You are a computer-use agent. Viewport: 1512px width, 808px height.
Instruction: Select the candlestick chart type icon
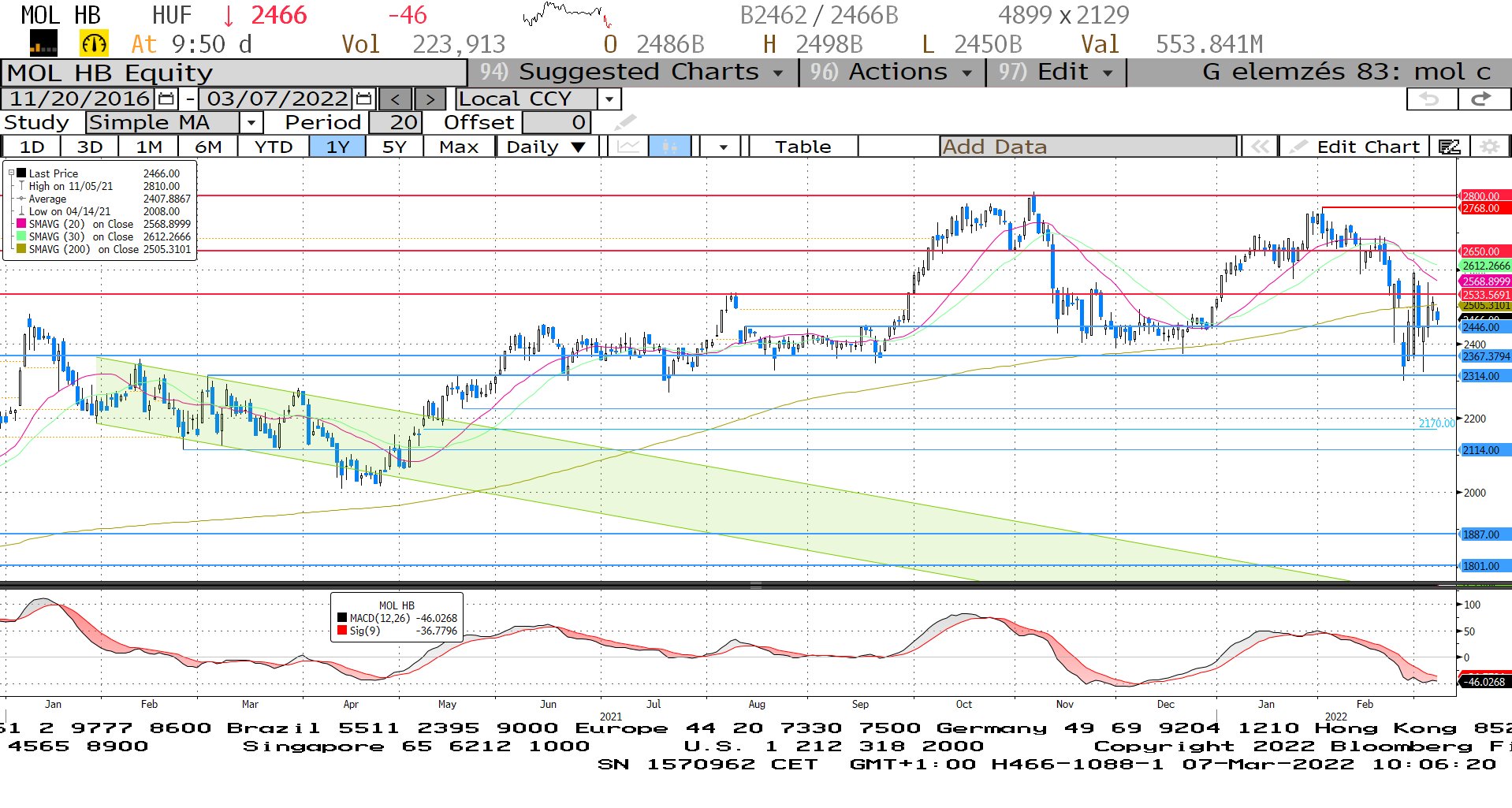coord(670,147)
